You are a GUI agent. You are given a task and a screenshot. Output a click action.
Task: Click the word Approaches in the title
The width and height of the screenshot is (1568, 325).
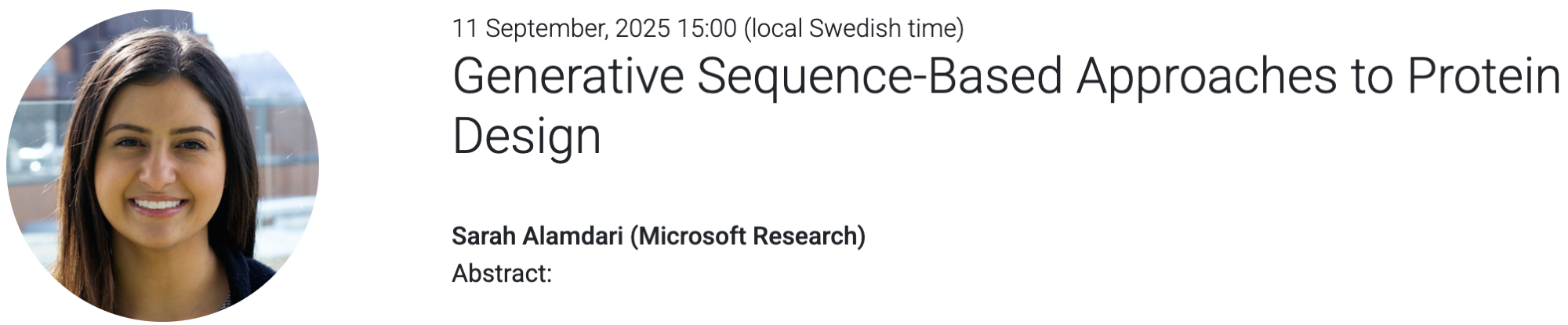tap(1206, 77)
